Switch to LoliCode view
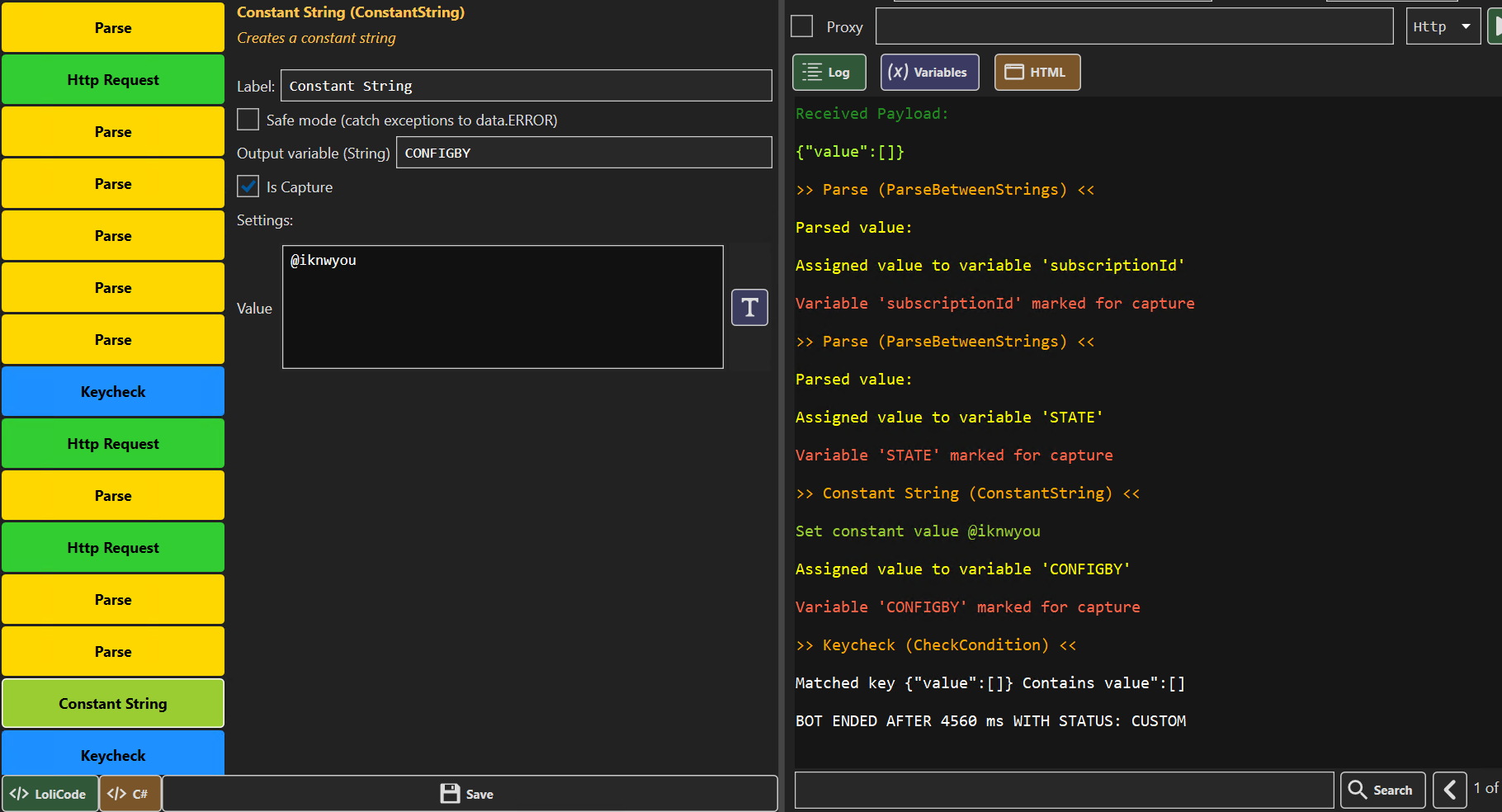 pos(50,794)
